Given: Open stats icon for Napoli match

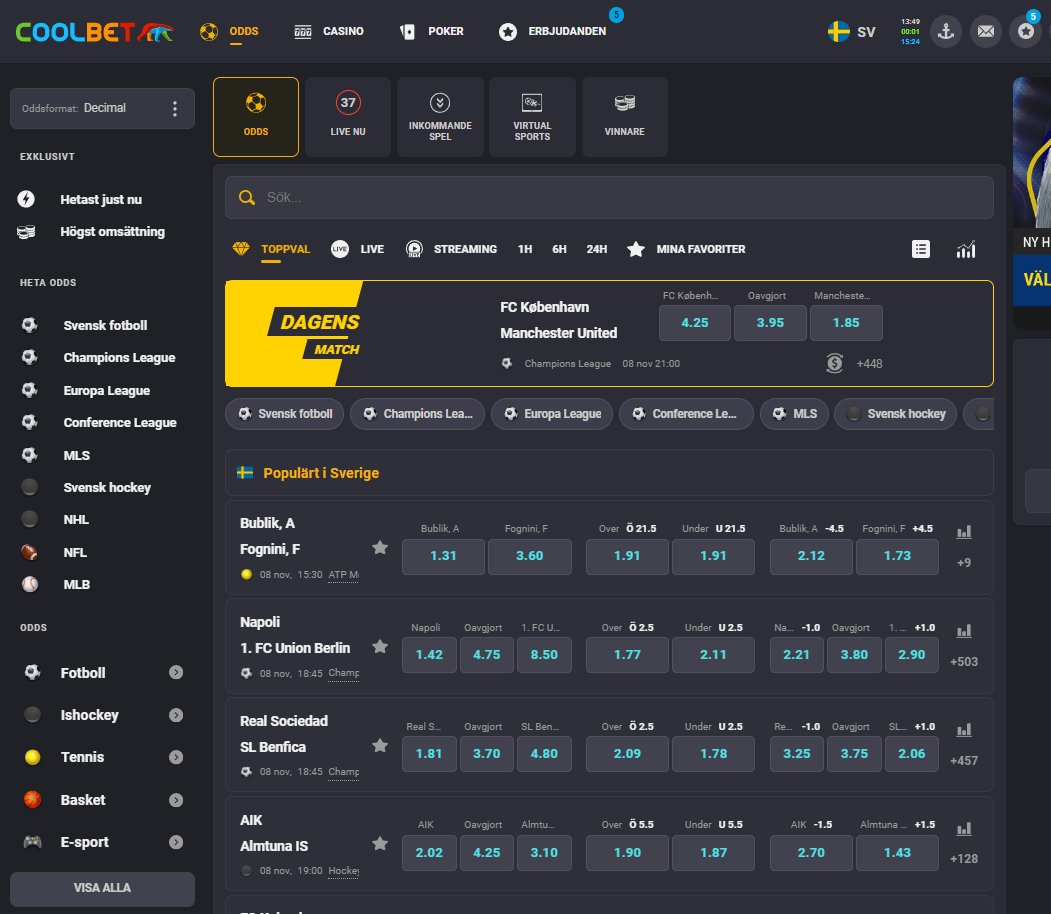Looking at the screenshot, I should (964, 631).
